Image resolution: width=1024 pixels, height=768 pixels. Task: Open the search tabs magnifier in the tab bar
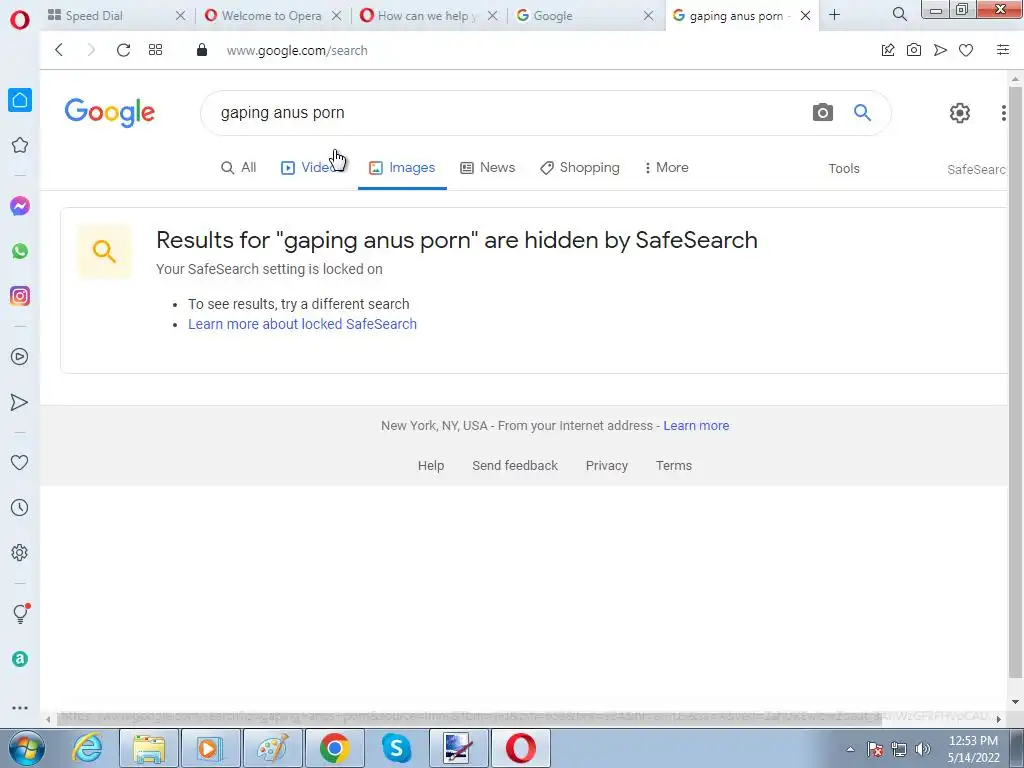899,14
